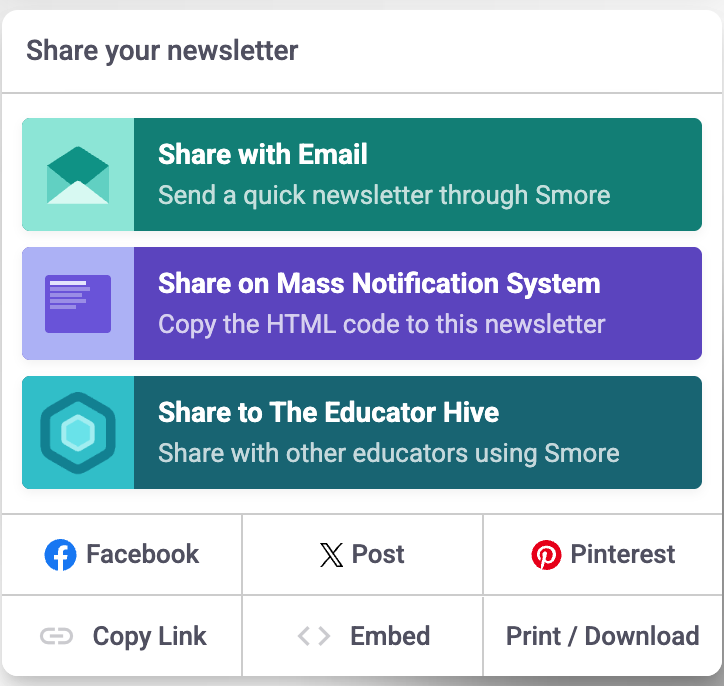Open Share to The Educator Hive
The width and height of the screenshot is (724, 686).
328,412
